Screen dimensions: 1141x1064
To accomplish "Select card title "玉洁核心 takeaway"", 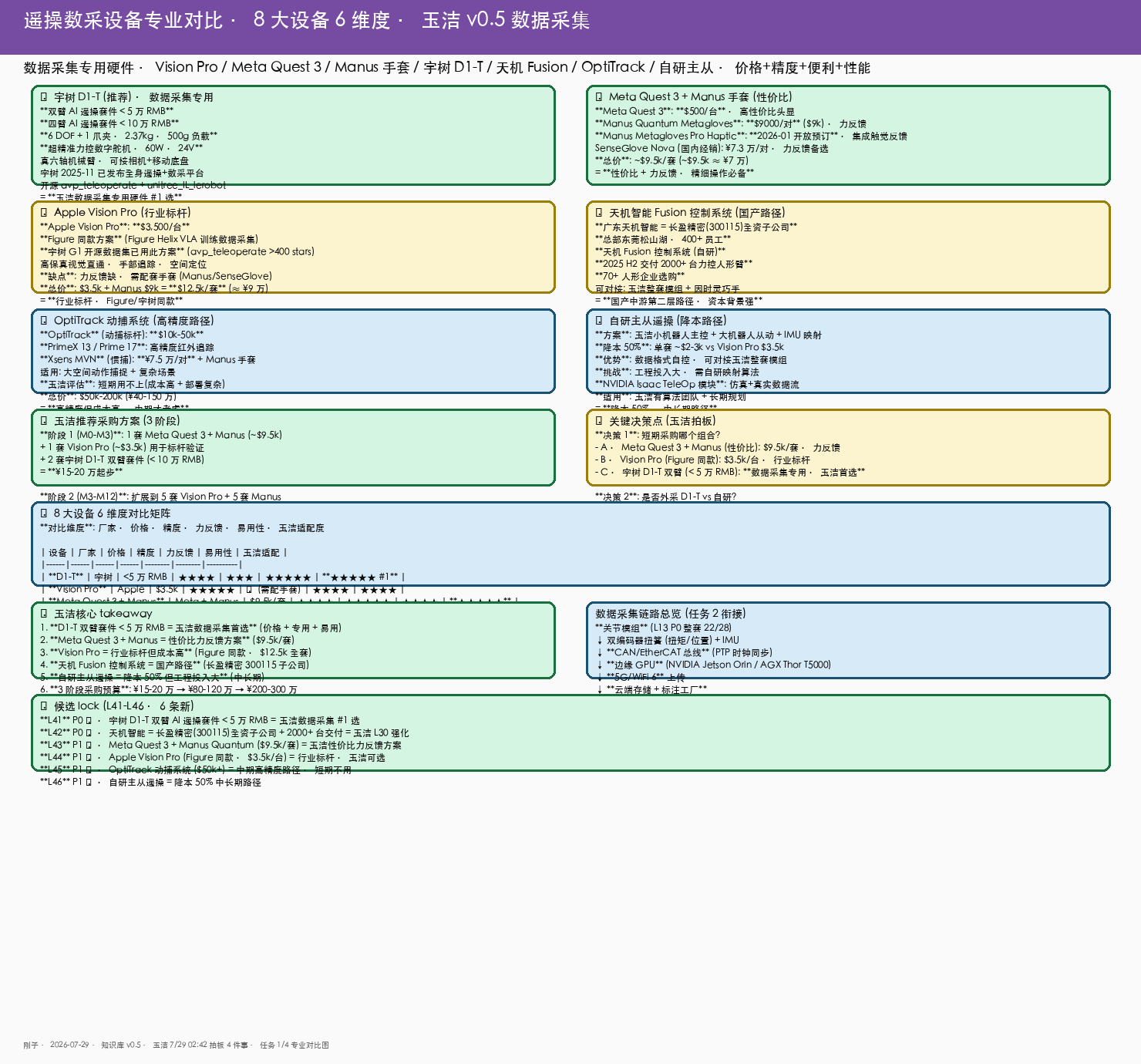I will (x=103, y=614).
